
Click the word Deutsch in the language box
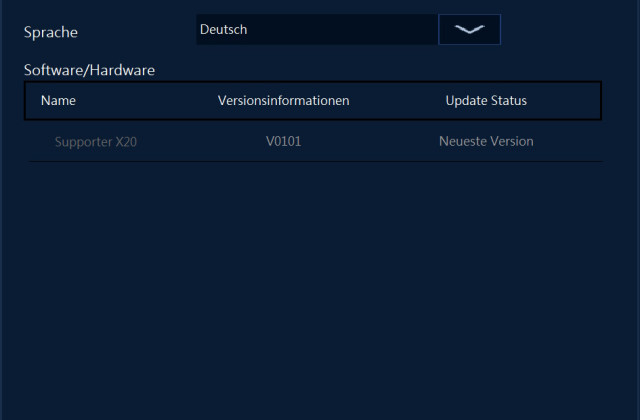tap(223, 30)
